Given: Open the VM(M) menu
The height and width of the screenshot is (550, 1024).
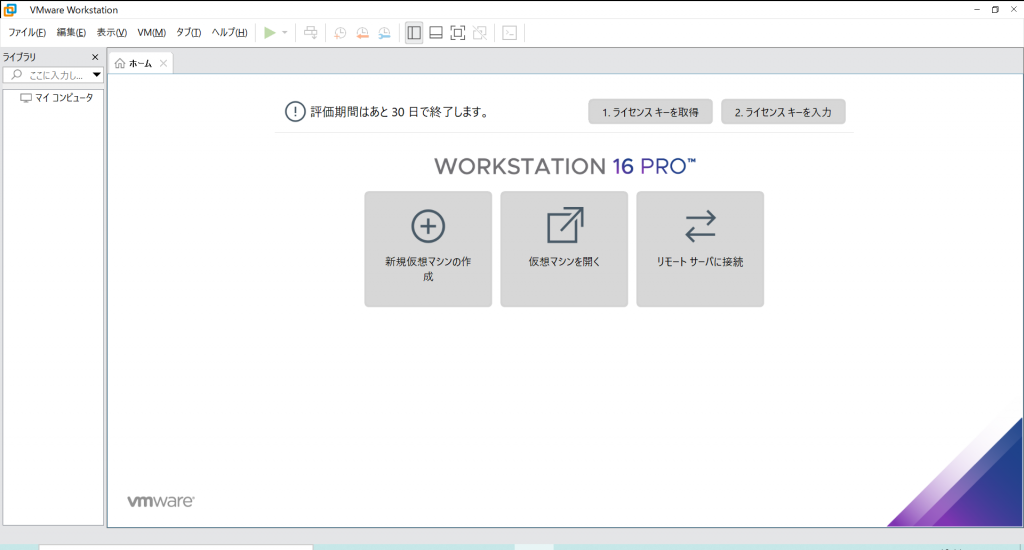Looking at the screenshot, I should click(x=151, y=33).
